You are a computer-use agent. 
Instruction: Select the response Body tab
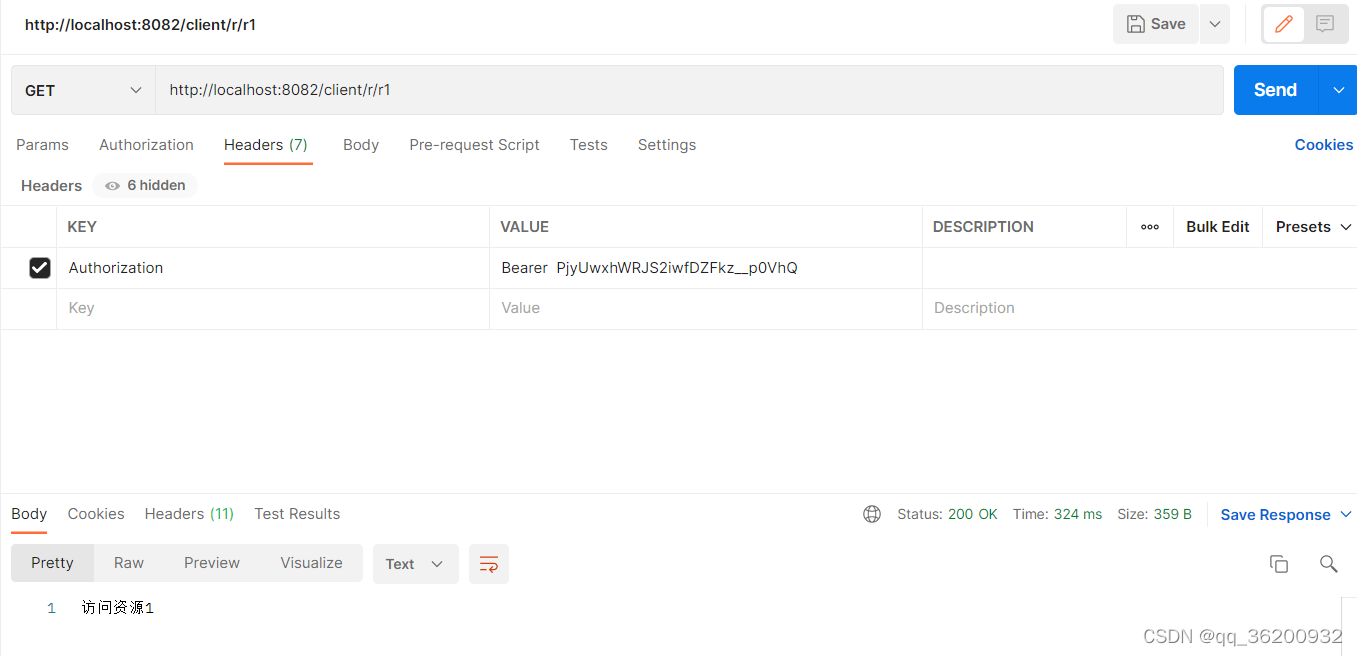pyautogui.click(x=29, y=514)
